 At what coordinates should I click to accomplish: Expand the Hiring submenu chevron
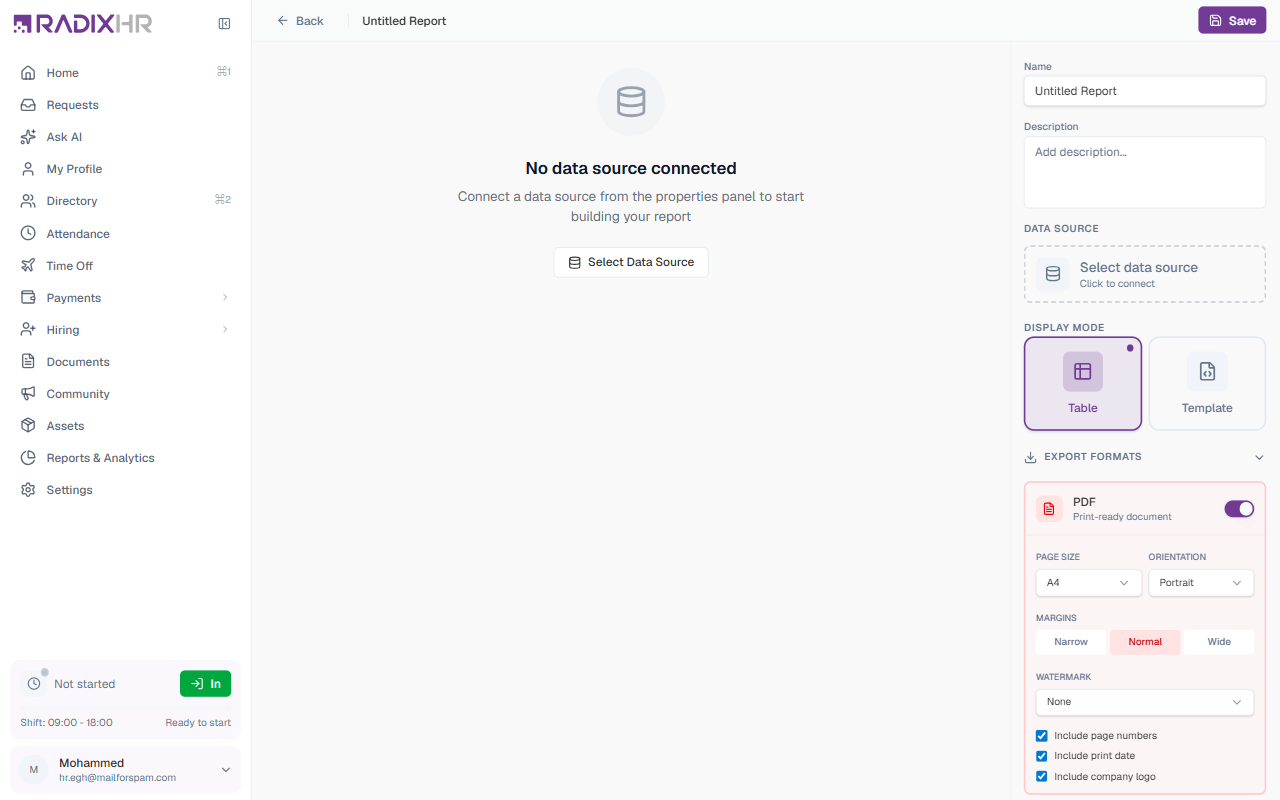[225, 329]
